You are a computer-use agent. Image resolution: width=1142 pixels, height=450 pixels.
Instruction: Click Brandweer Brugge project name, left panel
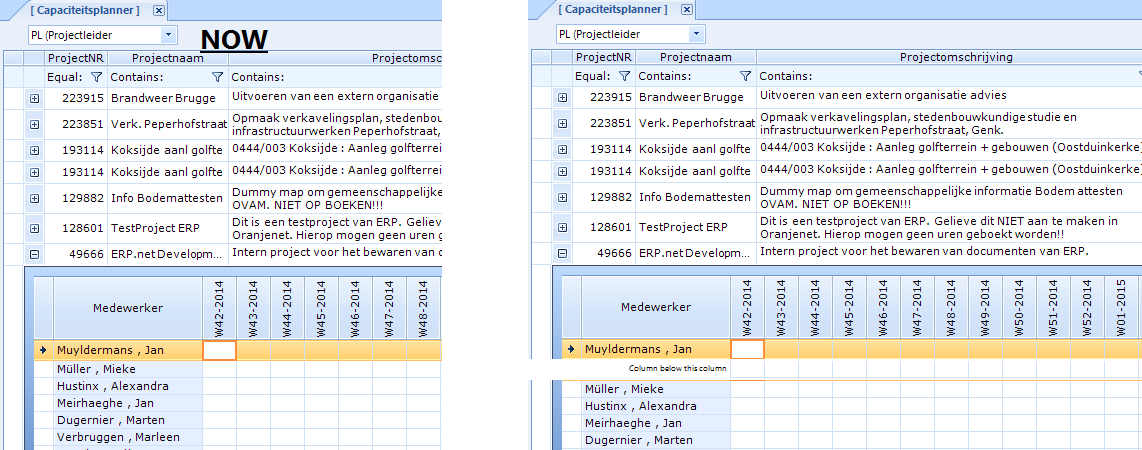162,98
